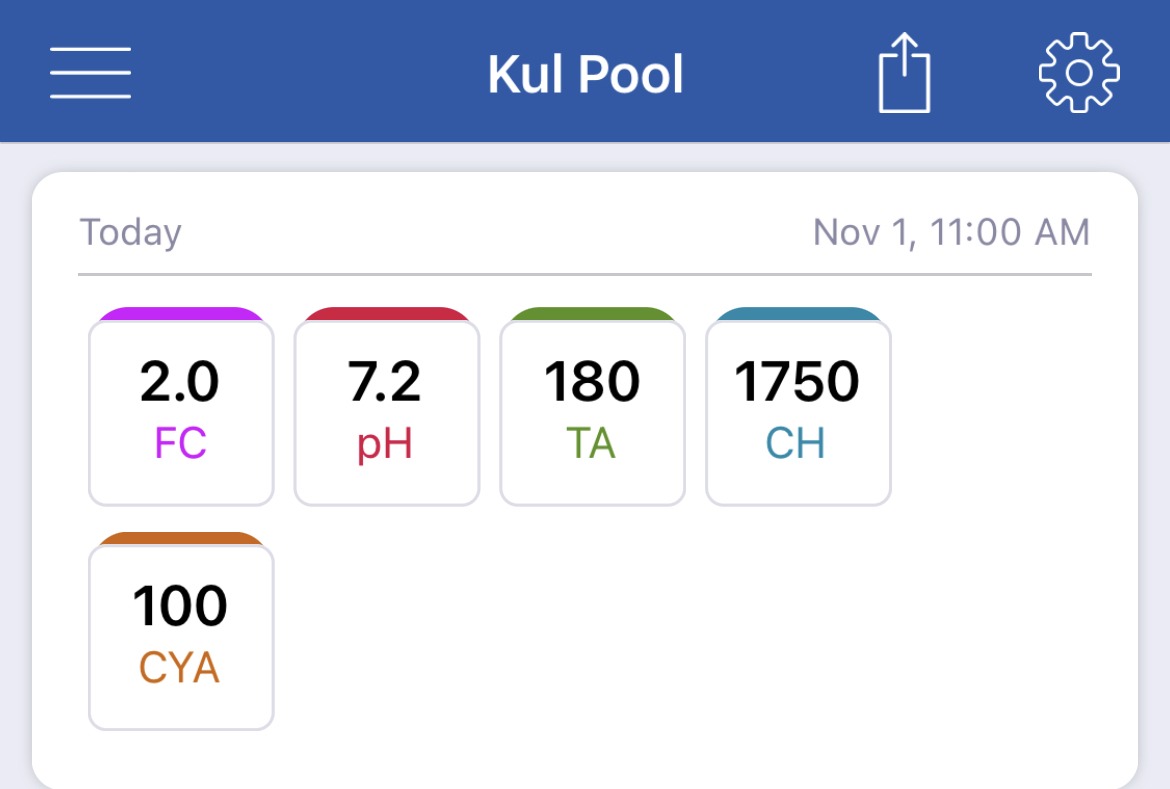This screenshot has height=789, width=1170.
Task: Click the orange CYA color bar
Action: 181,538
